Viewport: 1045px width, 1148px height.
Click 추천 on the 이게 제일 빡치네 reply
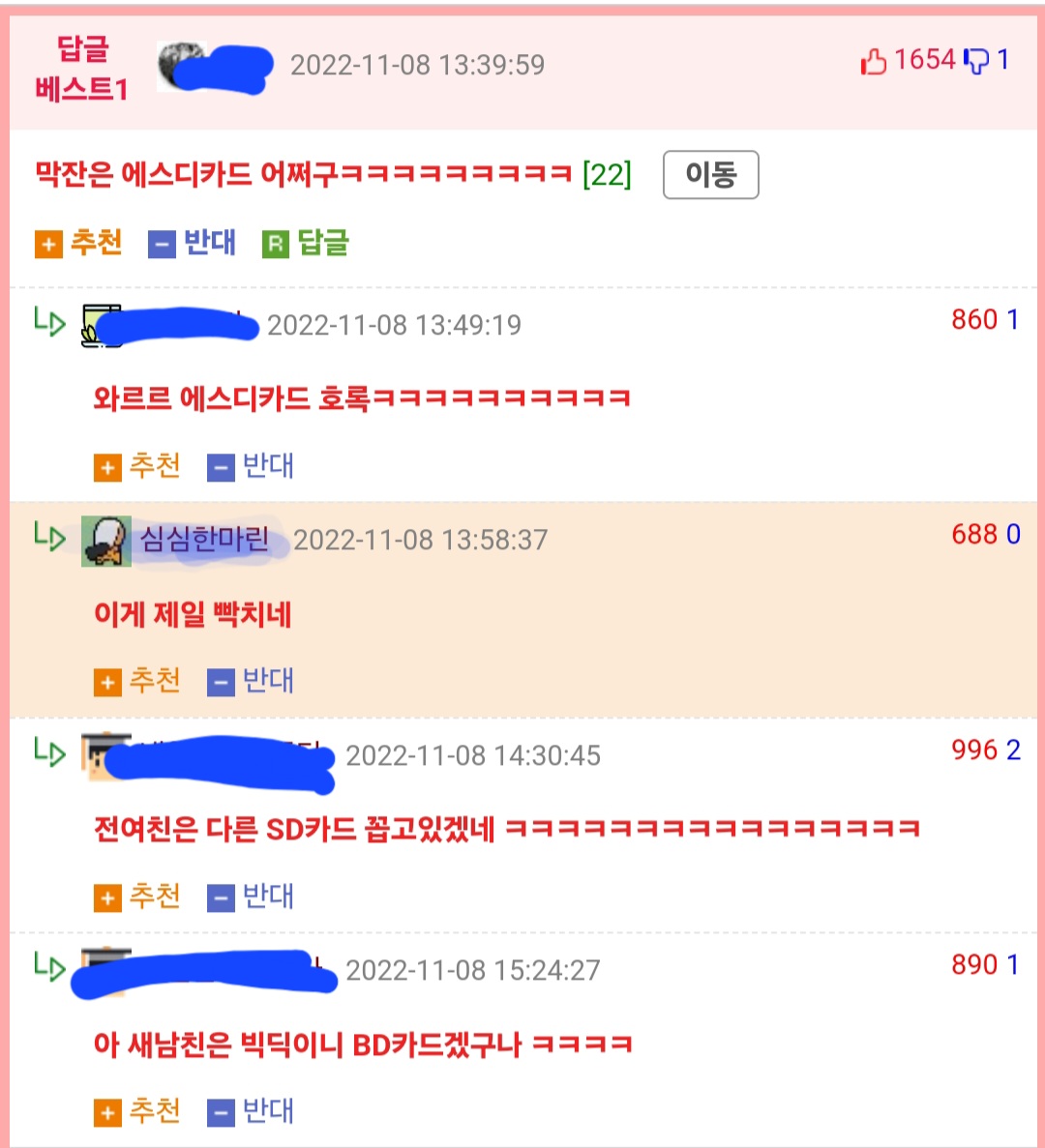coord(137,681)
